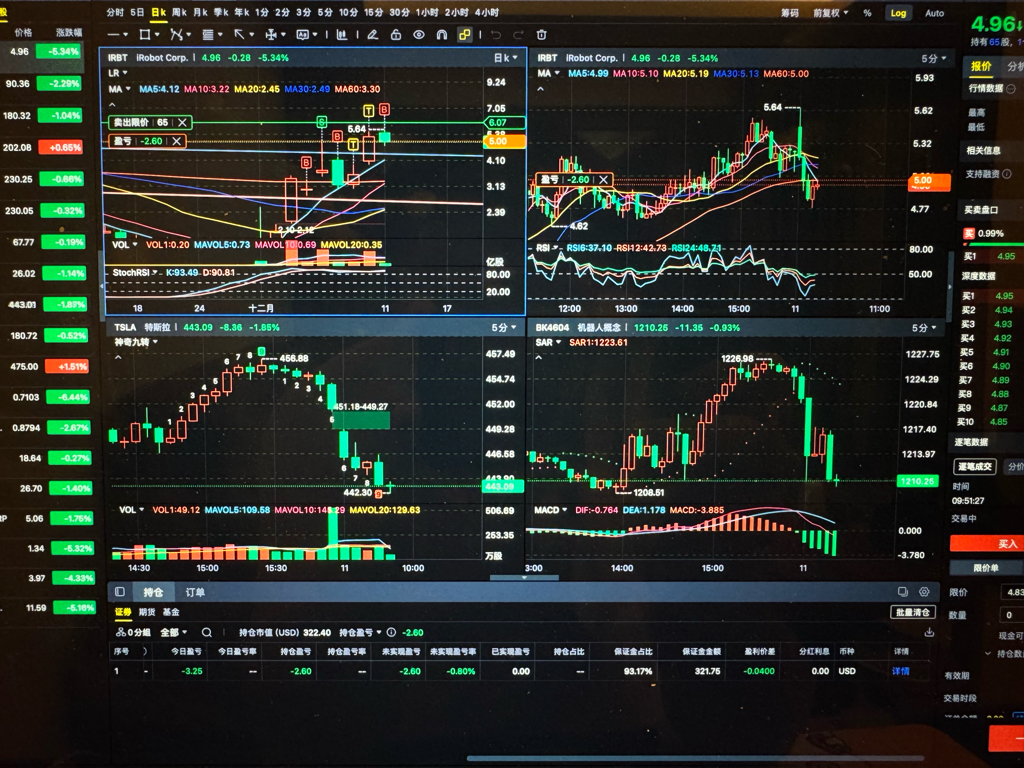
Task: Pop out the positions panel window icon
Action: click(x=903, y=592)
